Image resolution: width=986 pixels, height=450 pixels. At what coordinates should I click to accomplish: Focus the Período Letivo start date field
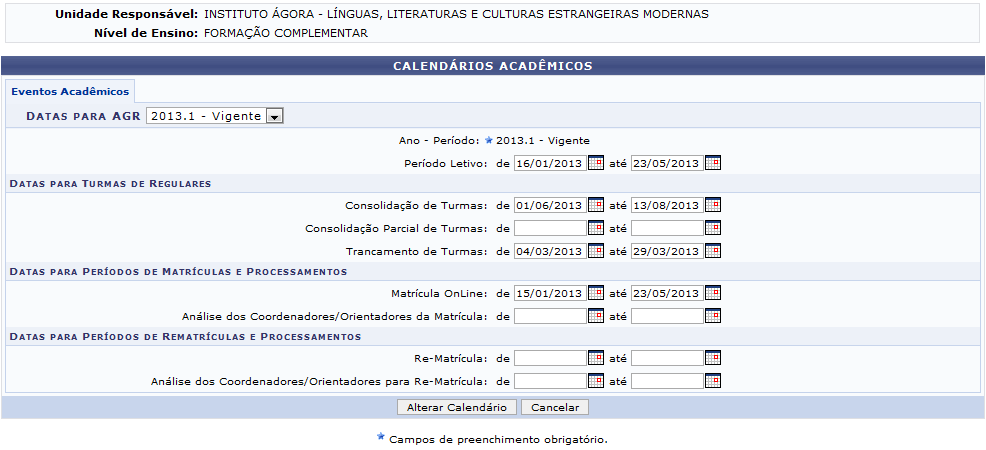pyautogui.click(x=549, y=163)
